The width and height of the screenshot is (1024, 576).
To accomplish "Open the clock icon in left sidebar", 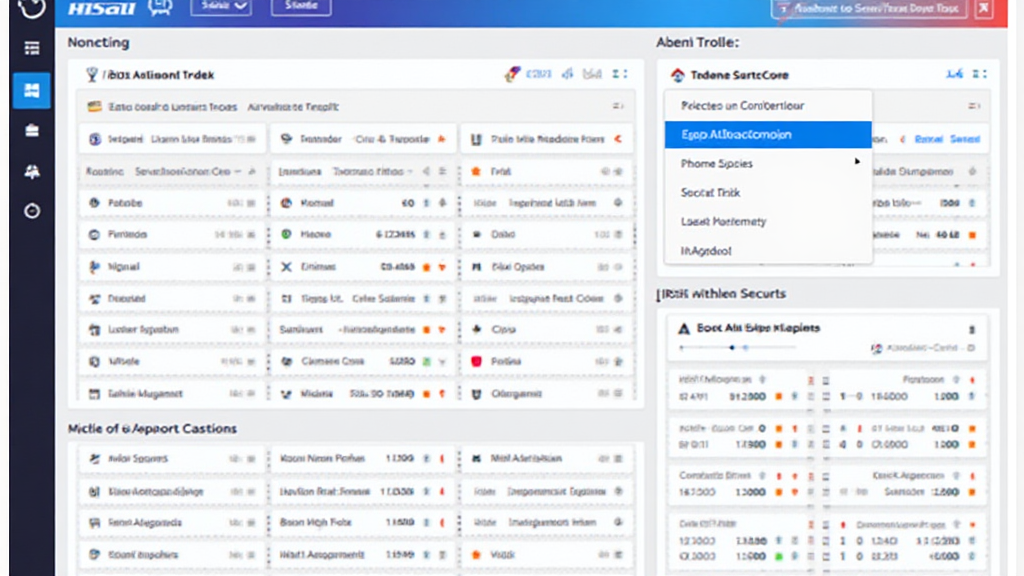I will (x=32, y=211).
